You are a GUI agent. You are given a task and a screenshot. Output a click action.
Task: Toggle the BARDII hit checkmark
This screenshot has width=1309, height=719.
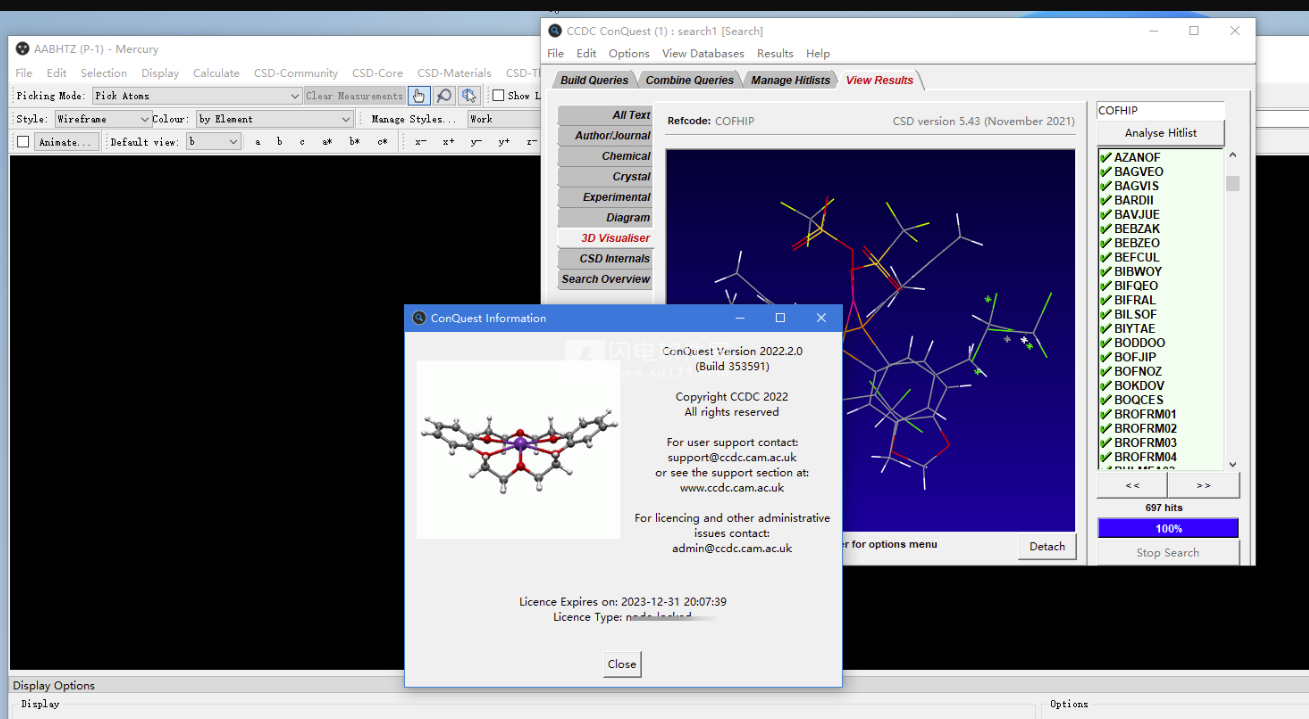pos(1106,200)
